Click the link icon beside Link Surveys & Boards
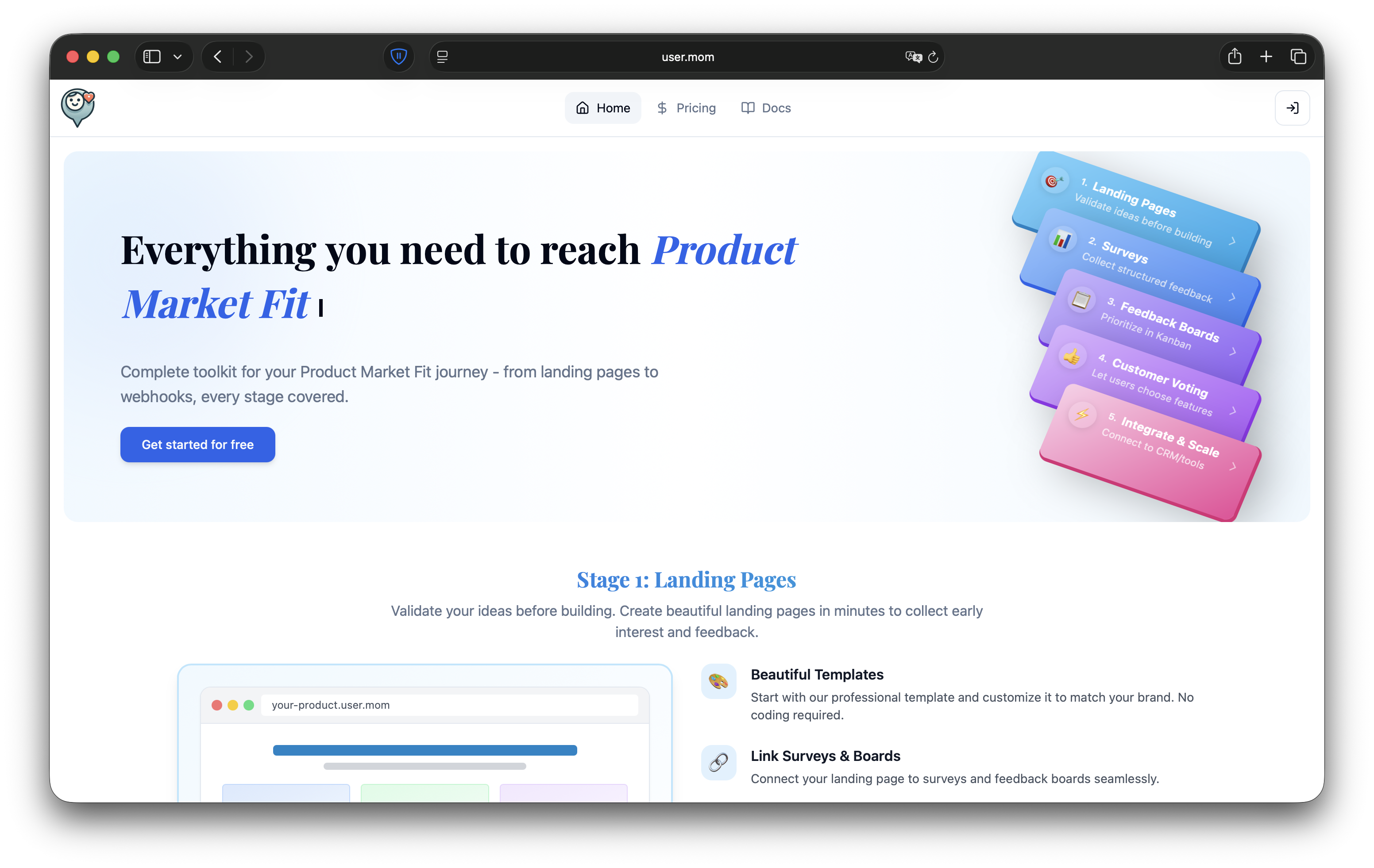 (x=718, y=763)
